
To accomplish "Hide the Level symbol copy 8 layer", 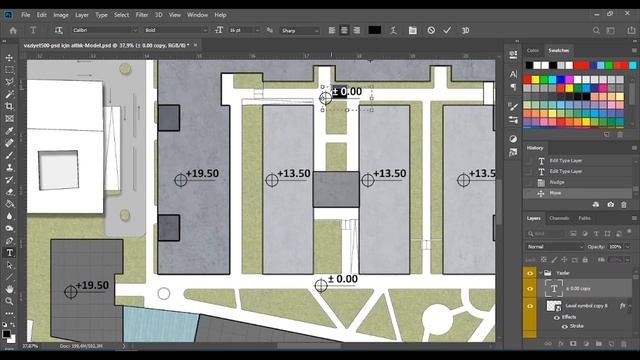I will pos(530,306).
